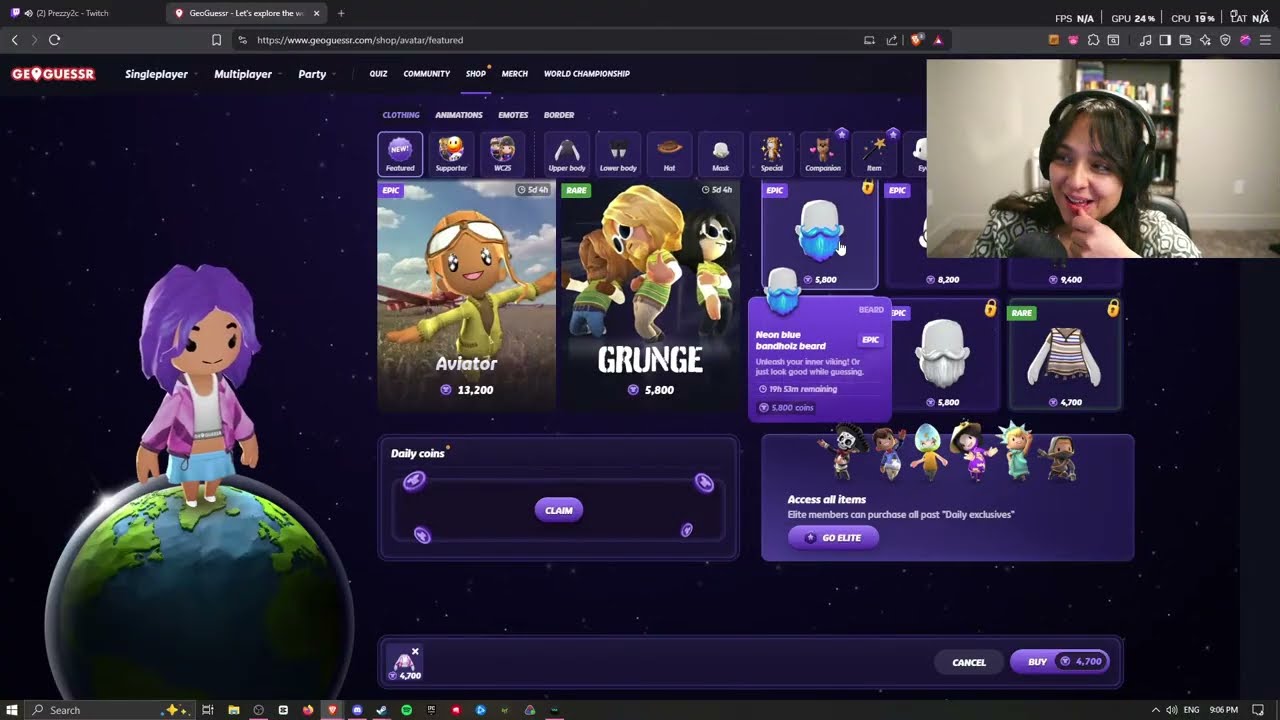Reload the page in the browser

coord(54,40)
